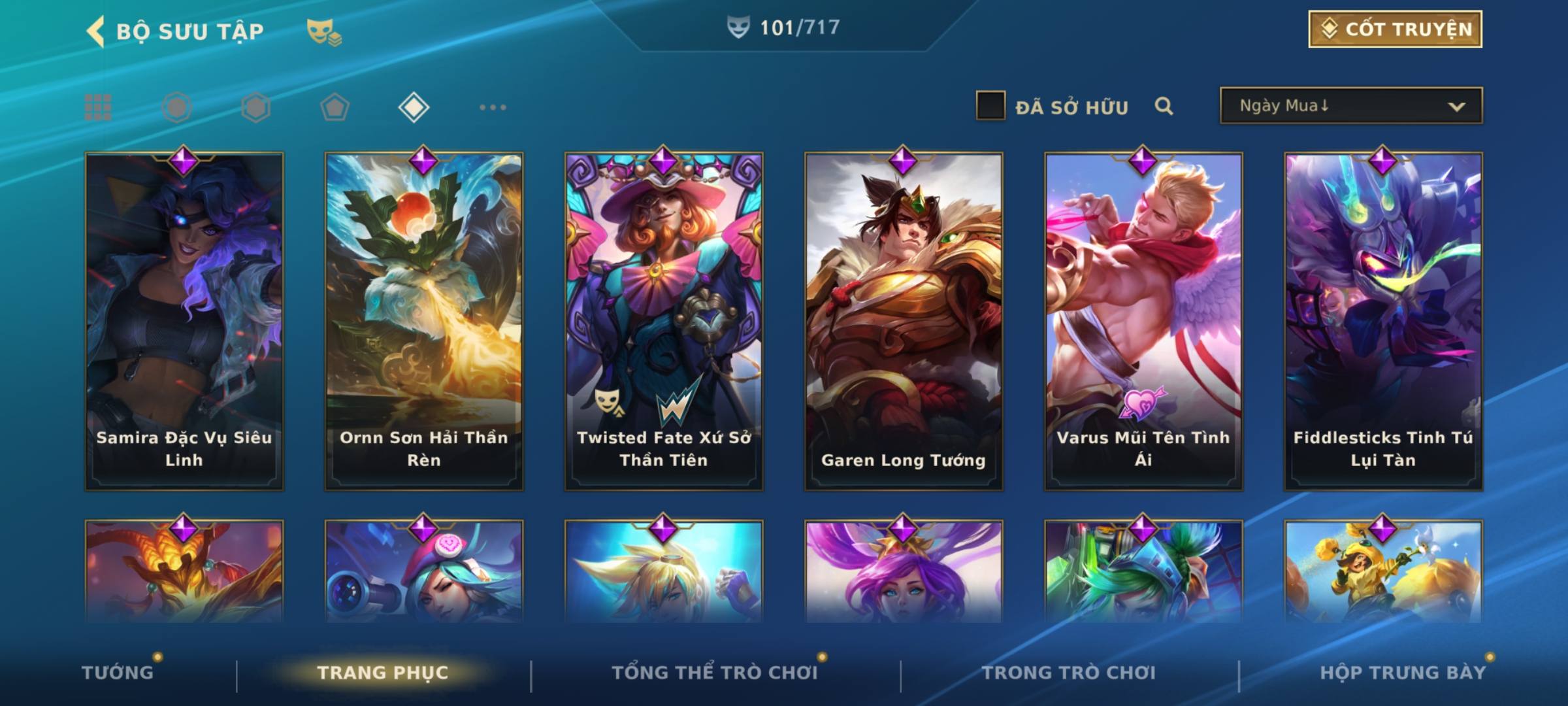Open the mask and coins icon

[x=324, y=32]
